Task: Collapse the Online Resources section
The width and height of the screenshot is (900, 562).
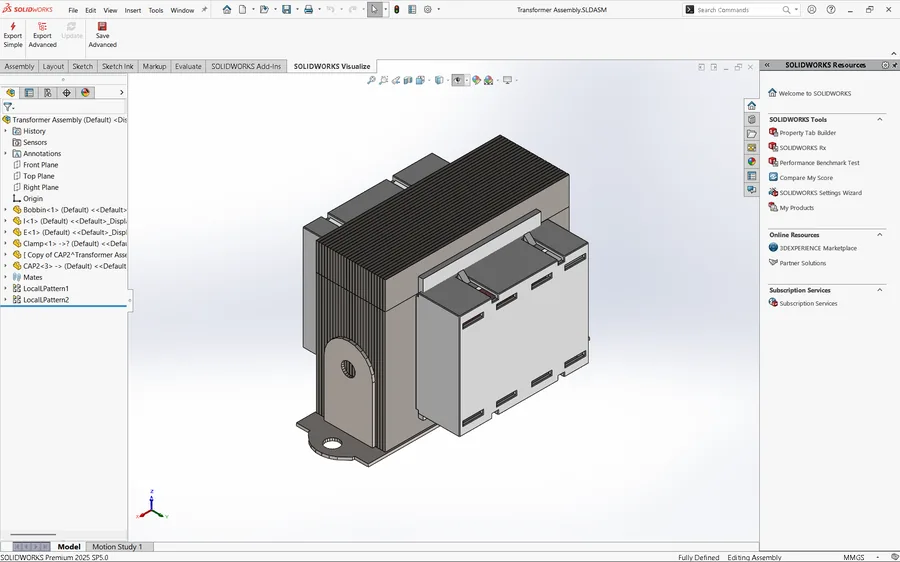Action: 879,235
